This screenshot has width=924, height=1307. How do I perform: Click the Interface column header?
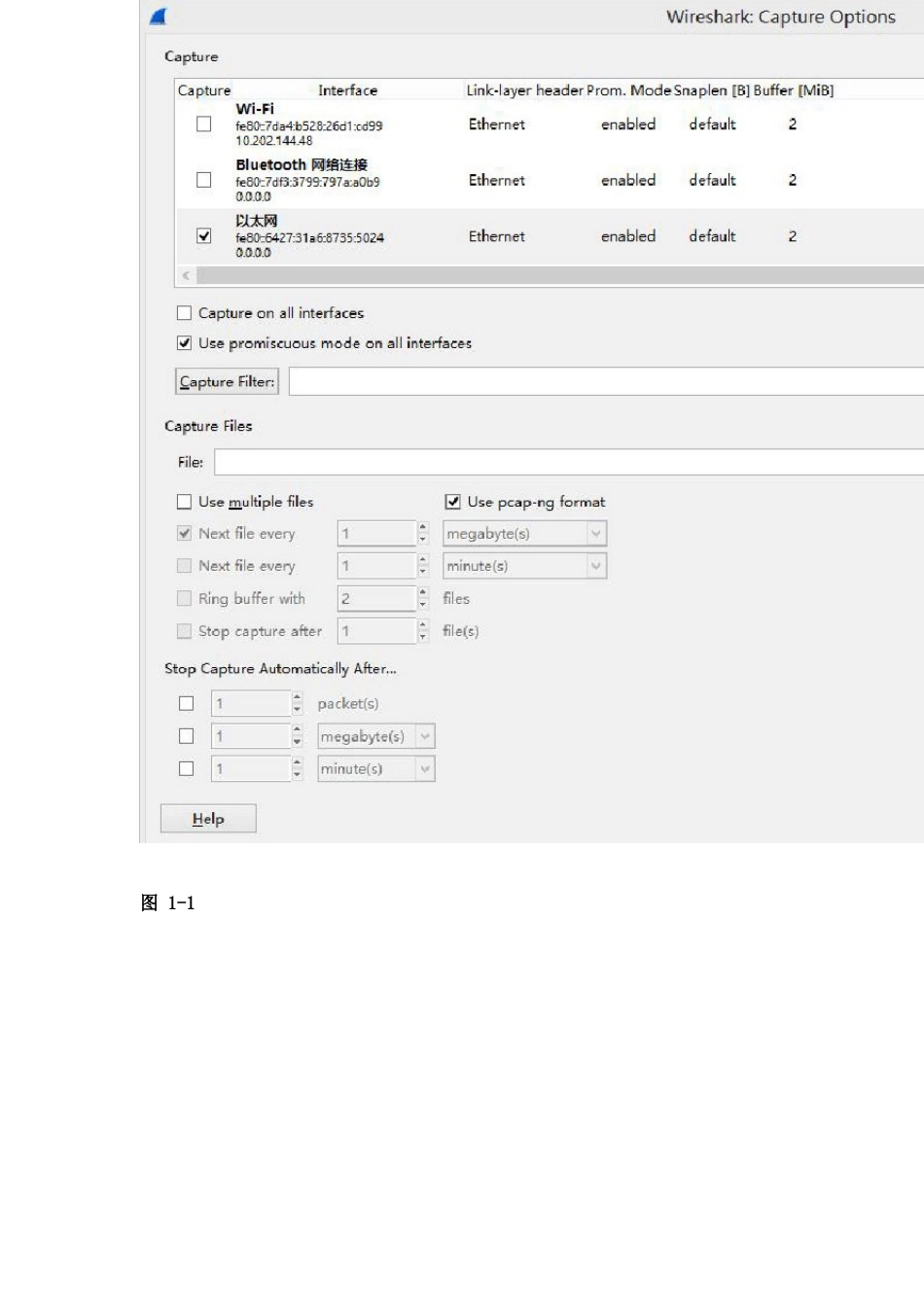[x=347, y=90]
